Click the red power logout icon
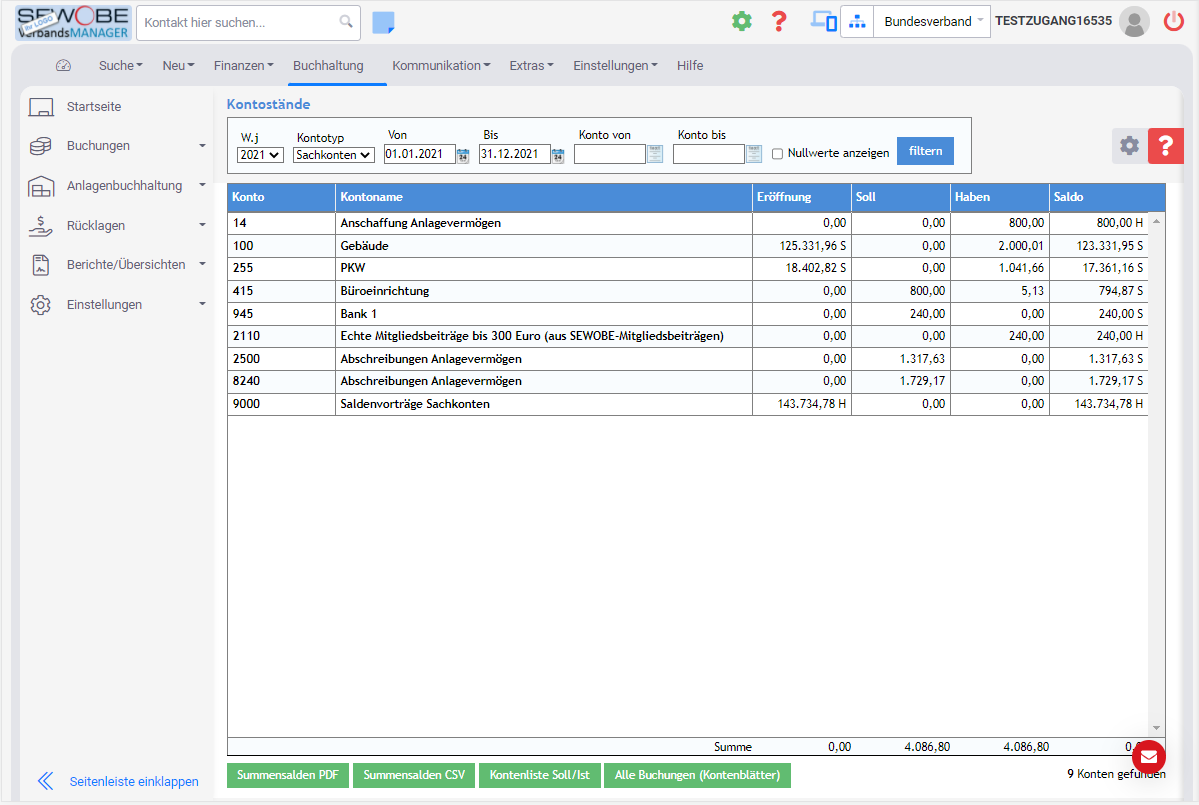 click(1174, 21)
